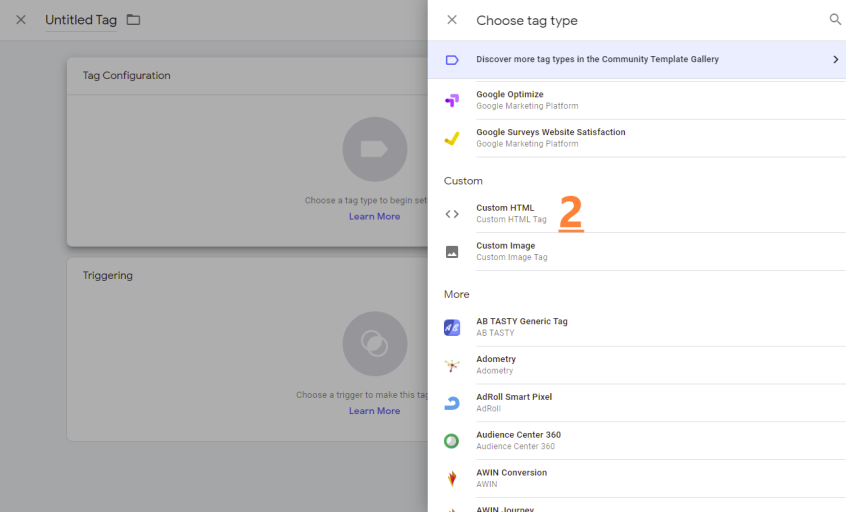The image size is (846, 512).
Task: Close the Untitled Tag editor
Action: [x=21, y=20]
